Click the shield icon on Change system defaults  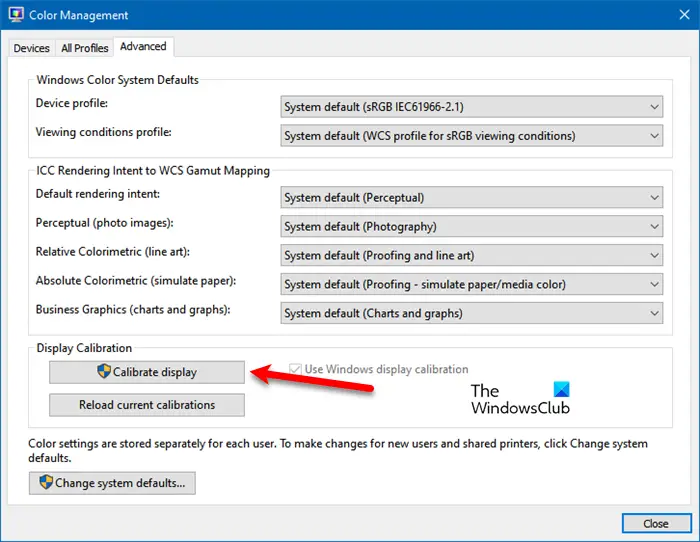point(45,483)
